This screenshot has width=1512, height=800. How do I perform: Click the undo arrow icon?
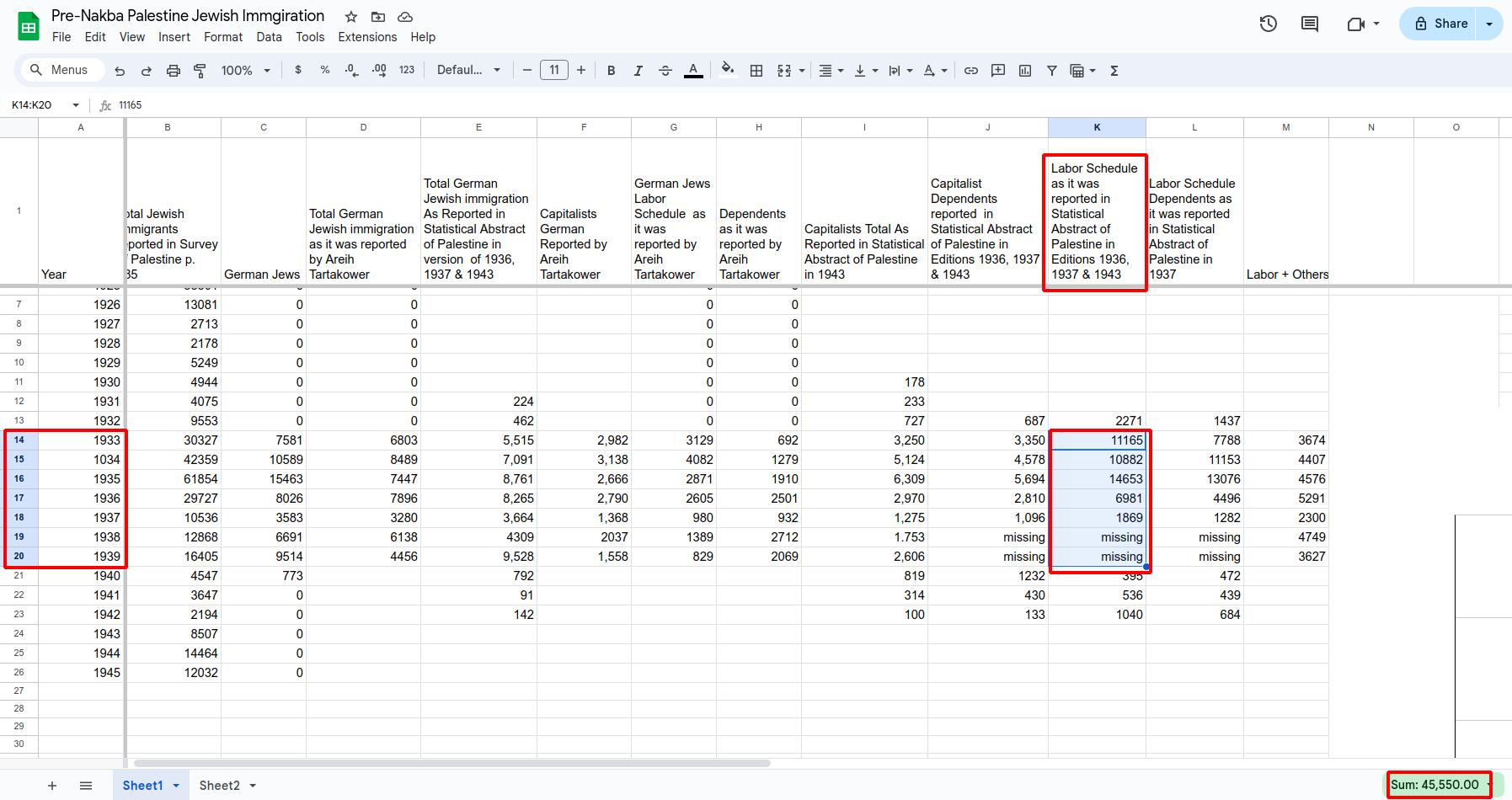pos(120,71)
